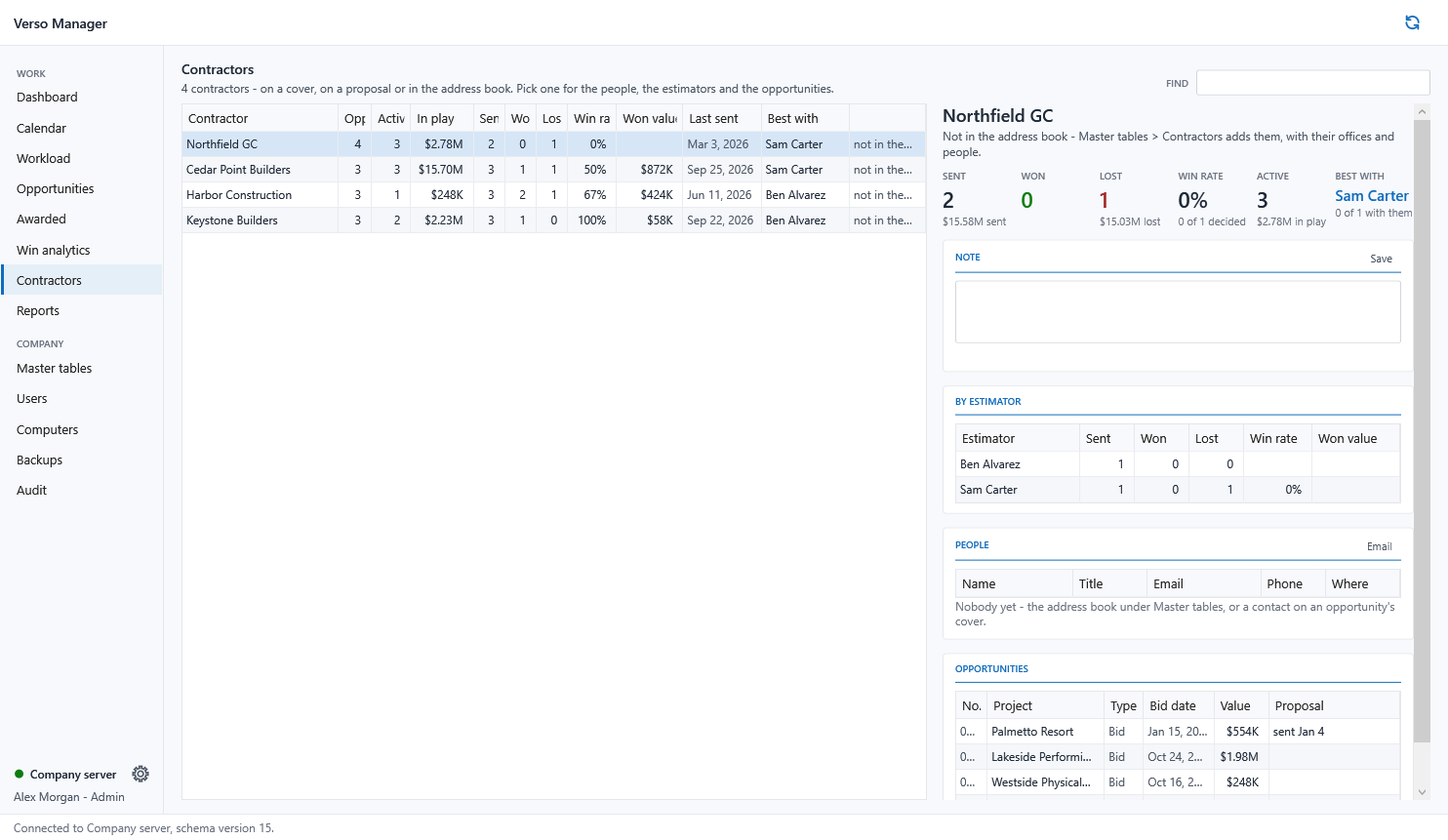1448x840 pixels.
Task: Select Contractors in sidebar
Action: click(x=82, y=280)
